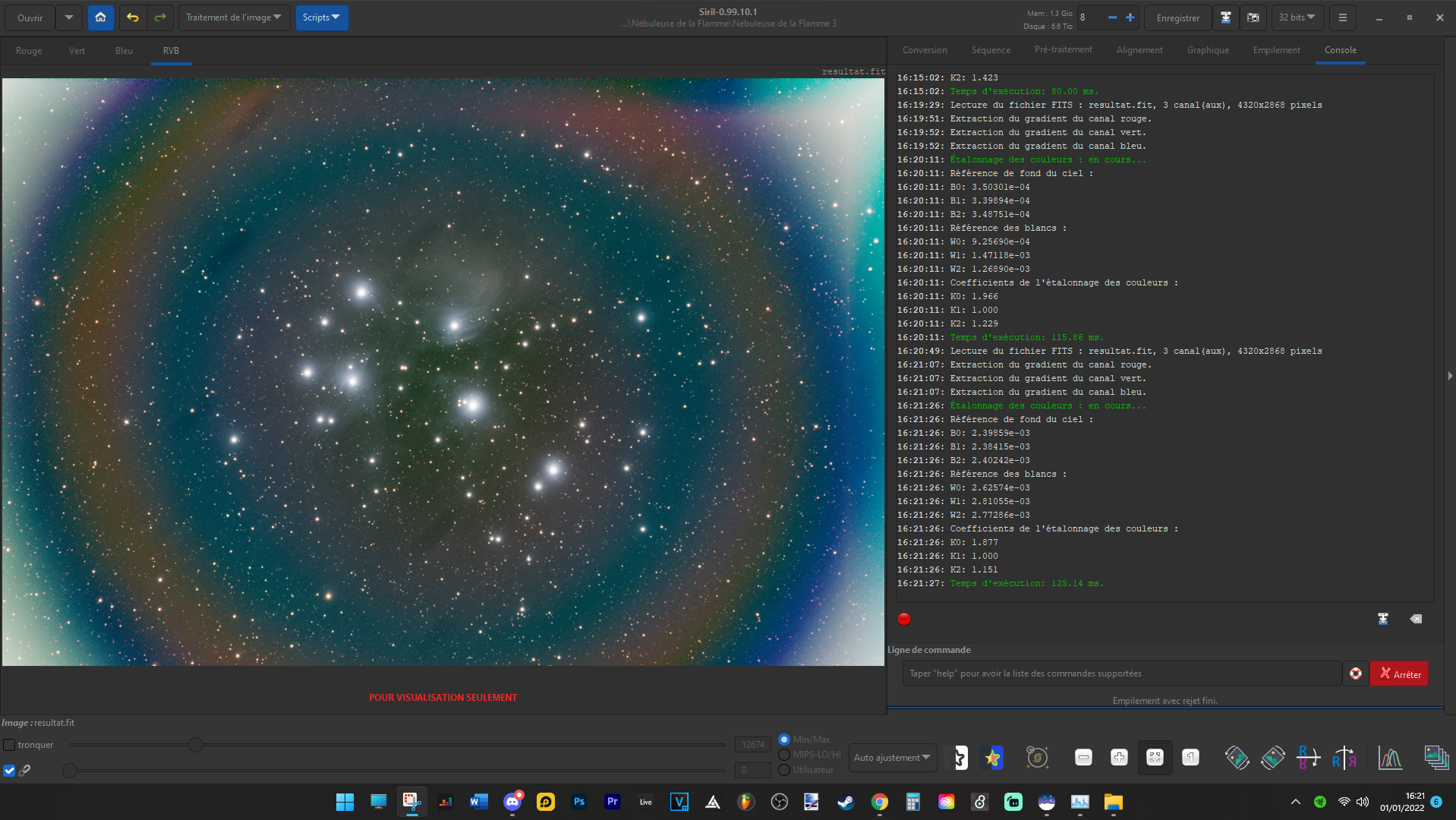This screenshot has height=820, width=1456.
Task: Adjust the upper cutoff slider handle
Action: 196,745
